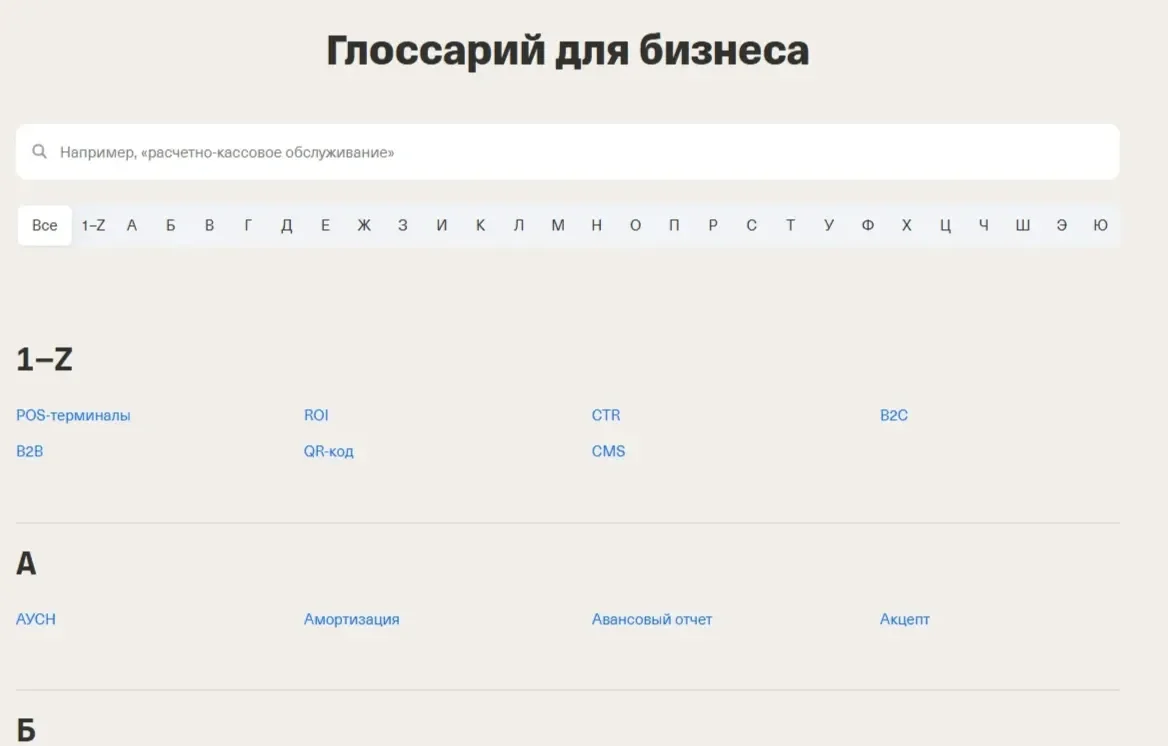Filter glossary by letter Э
The image size is (1168, 746).
tap(1061, 225)
